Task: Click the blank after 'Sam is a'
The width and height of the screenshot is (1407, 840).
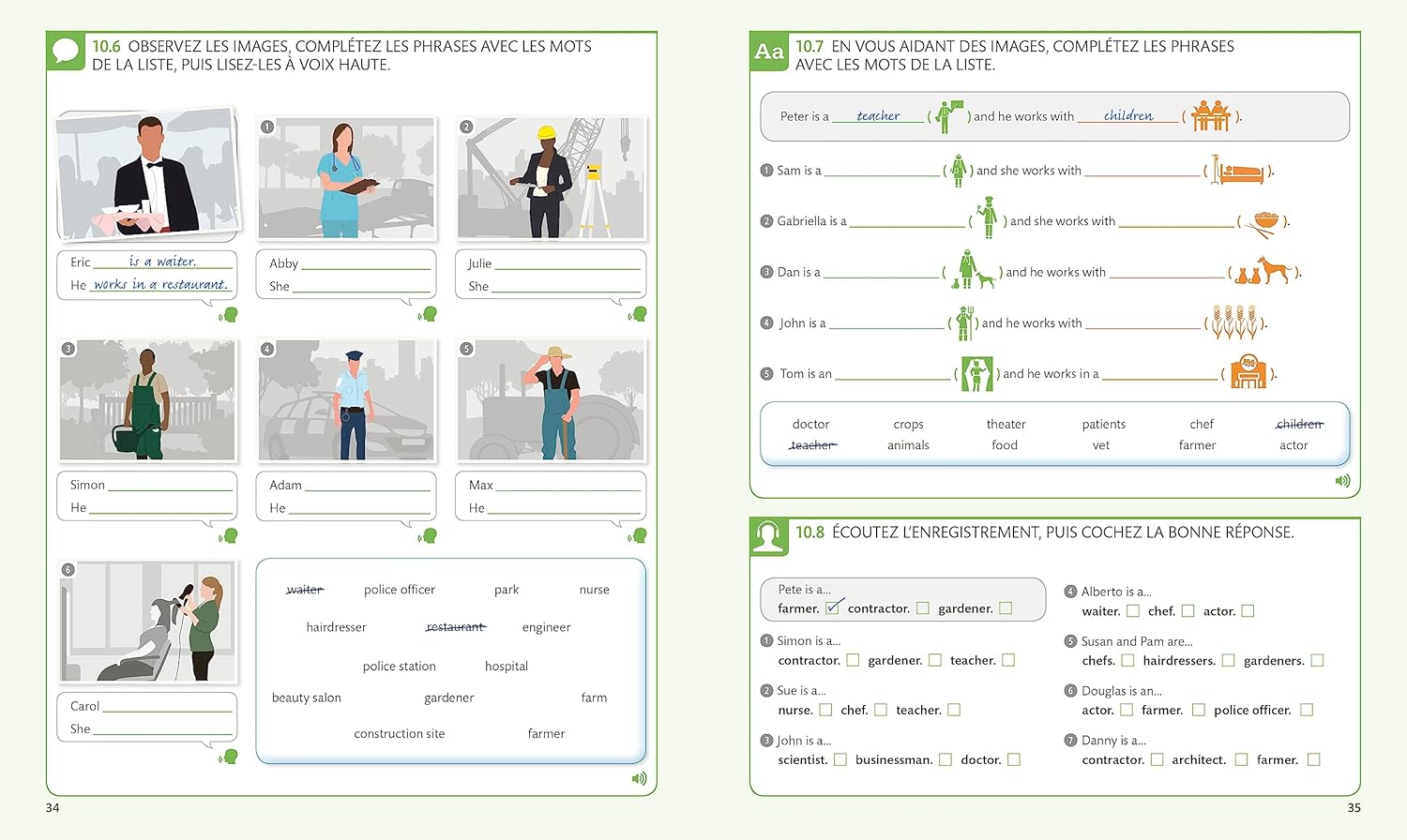Action: click(881, 172)
